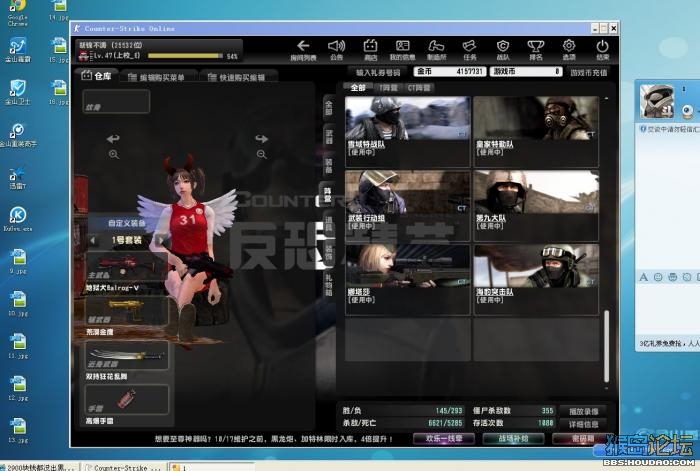The image size is (700, 471).
Task: Click Counter-Strike taskbar button
Action: (124, 467)
